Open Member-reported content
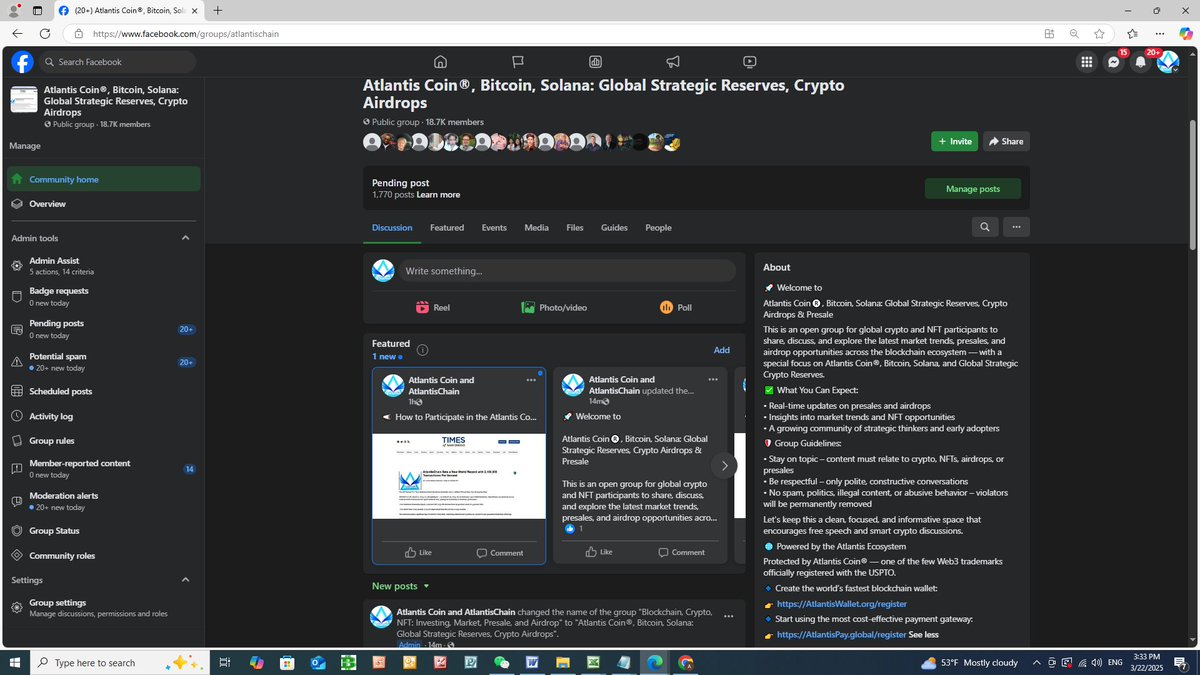The image size is (1200, 675). 103,469
